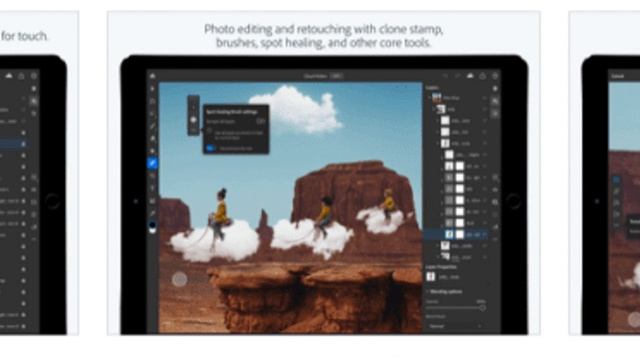Adjust the Opacity slider knob
Viewport: 640px width, 360px height.
tap(482, 308)
